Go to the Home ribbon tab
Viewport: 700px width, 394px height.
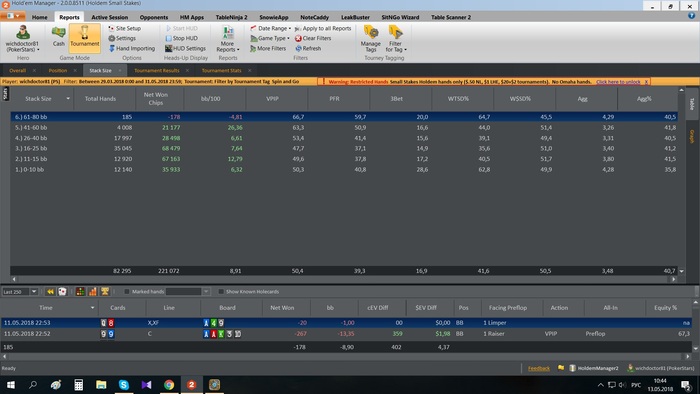coord(39,17)
